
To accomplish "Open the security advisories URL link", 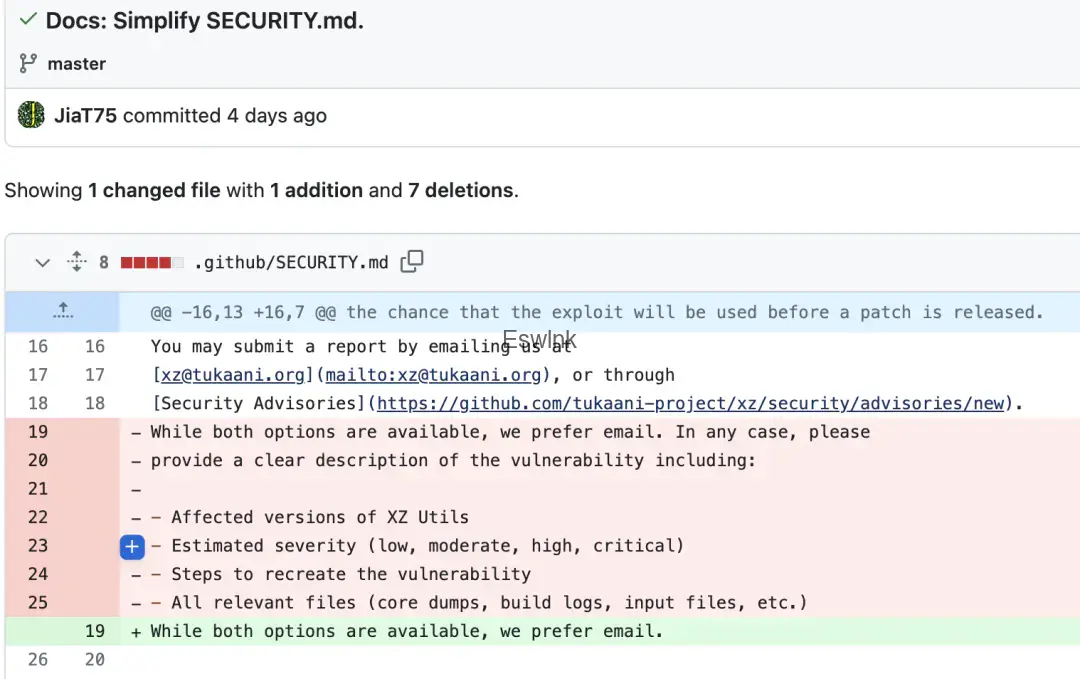I will [x=690, y=404].
